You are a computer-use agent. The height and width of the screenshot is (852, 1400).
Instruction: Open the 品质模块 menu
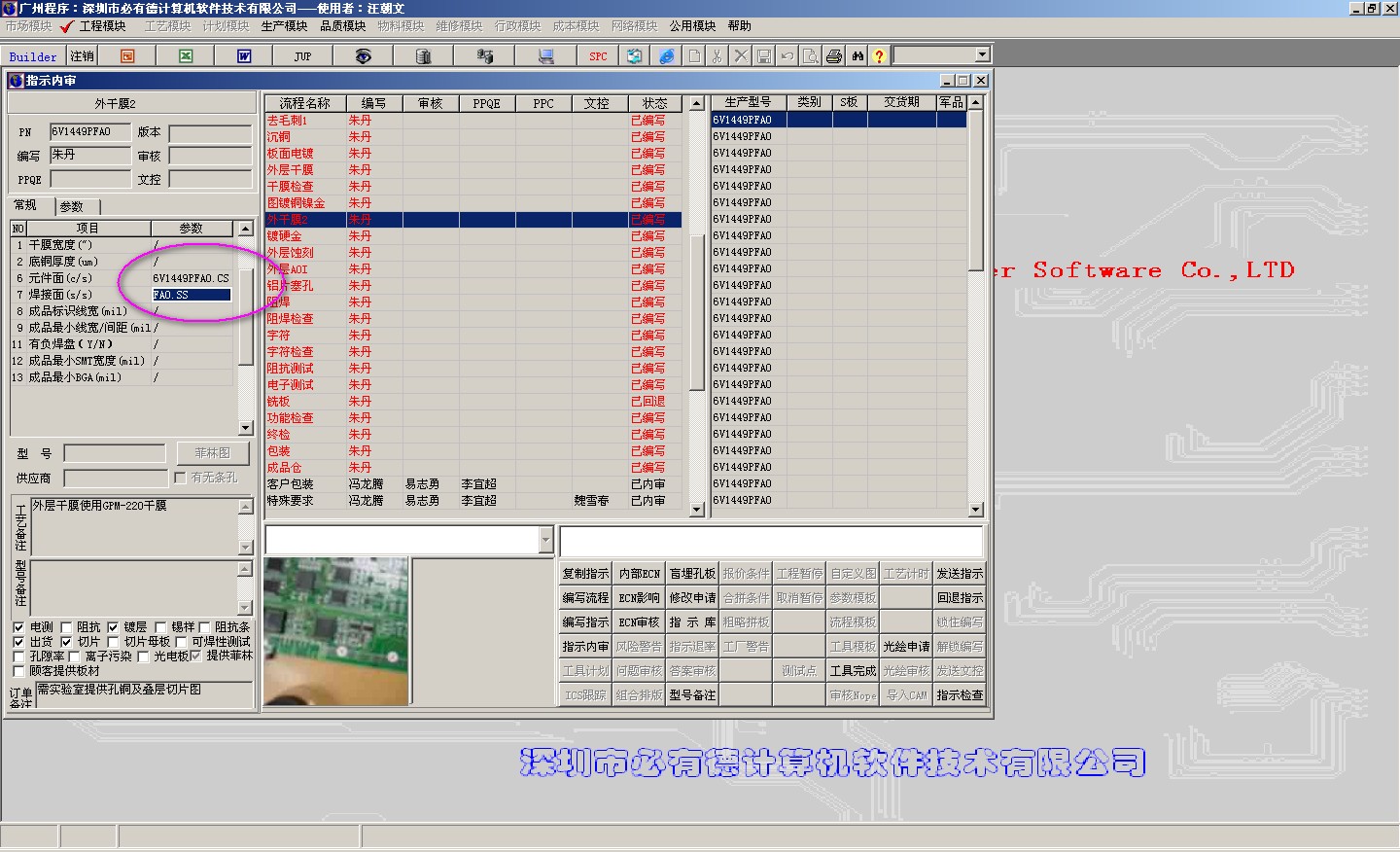tap(343, 26)
